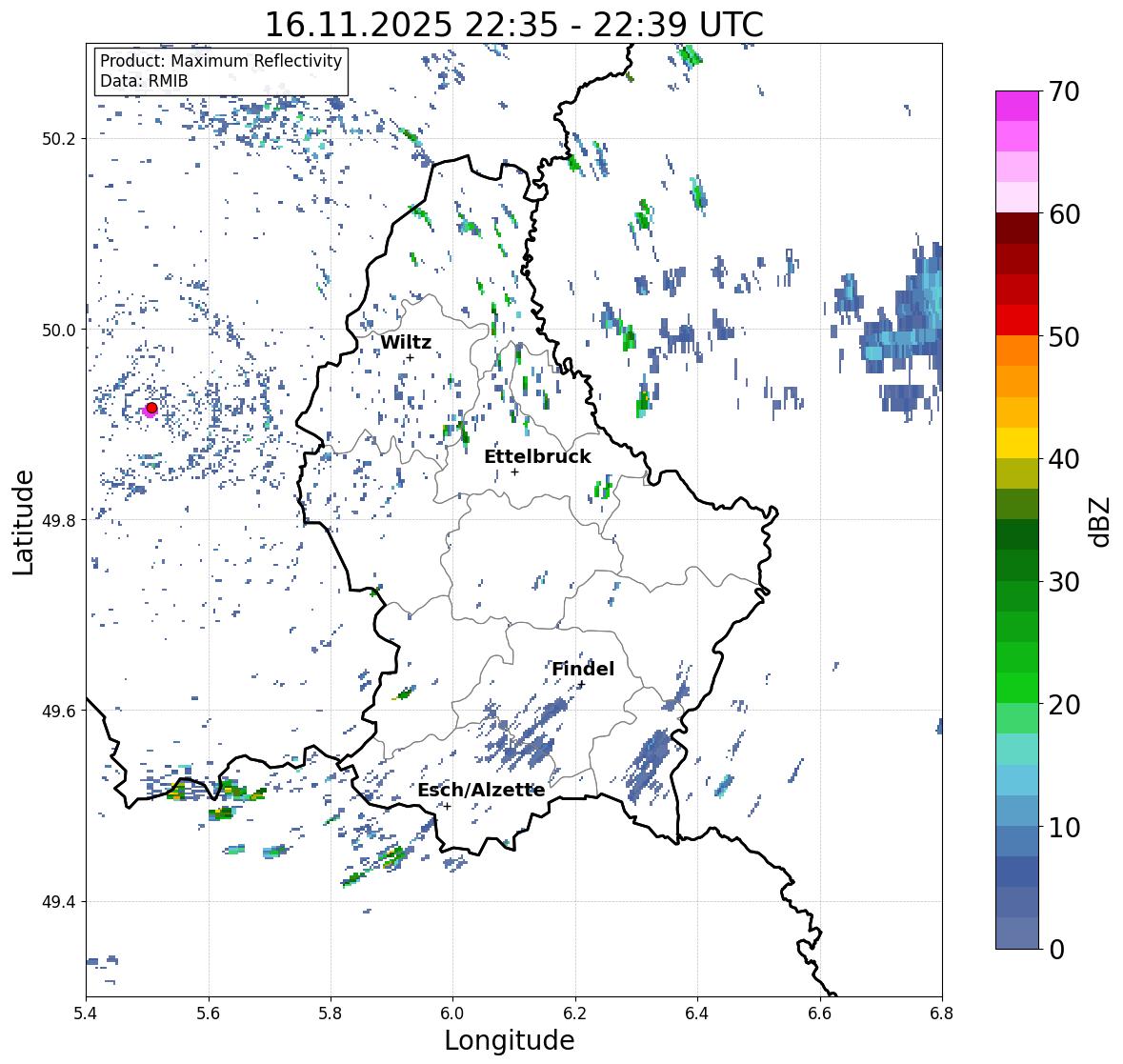1123x1064 pixels.
Task: Click the bright red colorbar segment above 50
Action: [x=1017, y=320]
